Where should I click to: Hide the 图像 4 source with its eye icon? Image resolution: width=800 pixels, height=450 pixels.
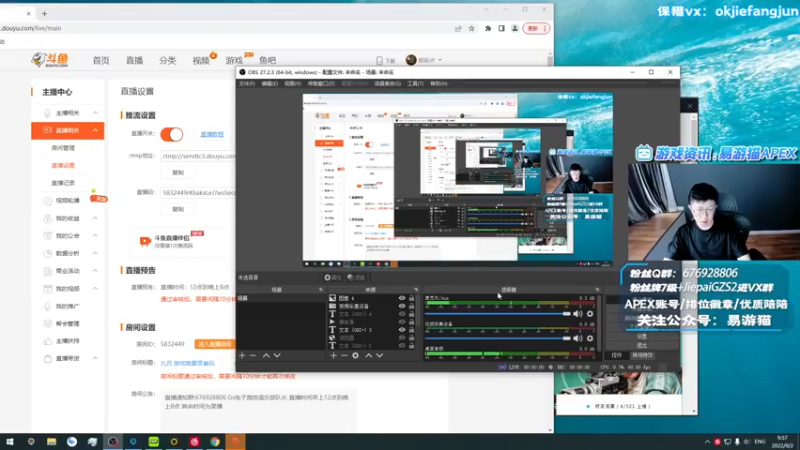(402, 298)
